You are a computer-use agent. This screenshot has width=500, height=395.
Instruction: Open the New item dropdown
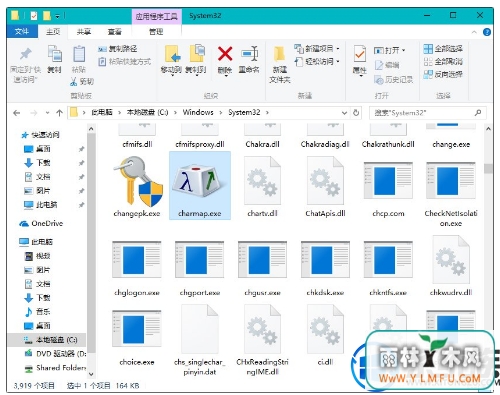(x=317, y=49)
